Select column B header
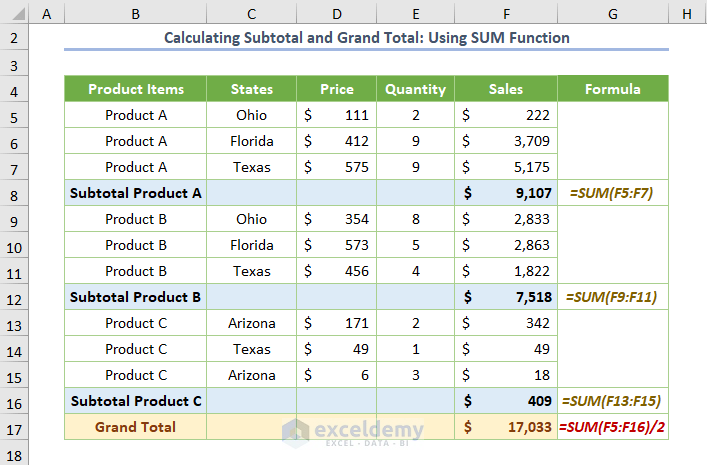Screen dimensions: 707x465 point(136,13)
